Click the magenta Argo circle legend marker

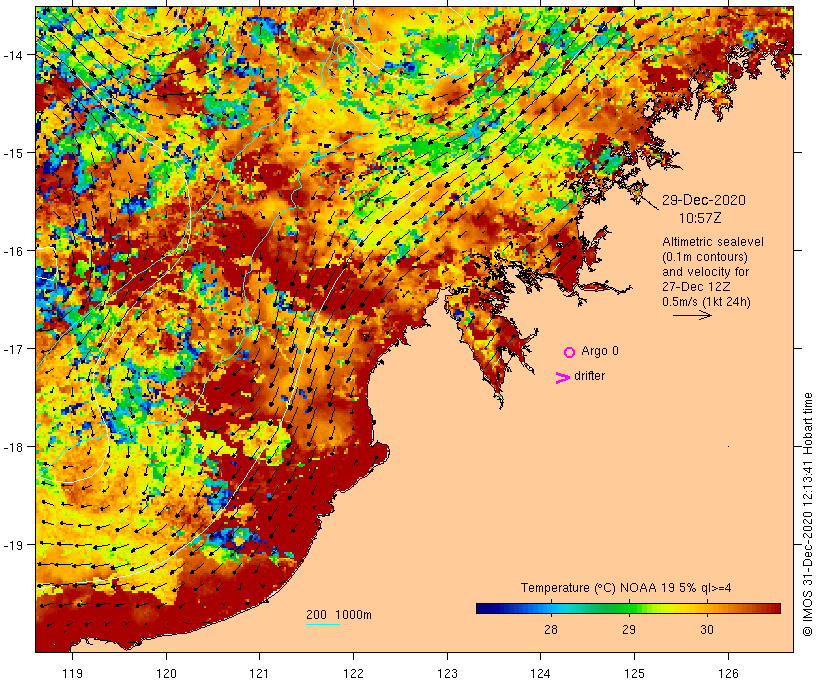click(x=570, y=352)
